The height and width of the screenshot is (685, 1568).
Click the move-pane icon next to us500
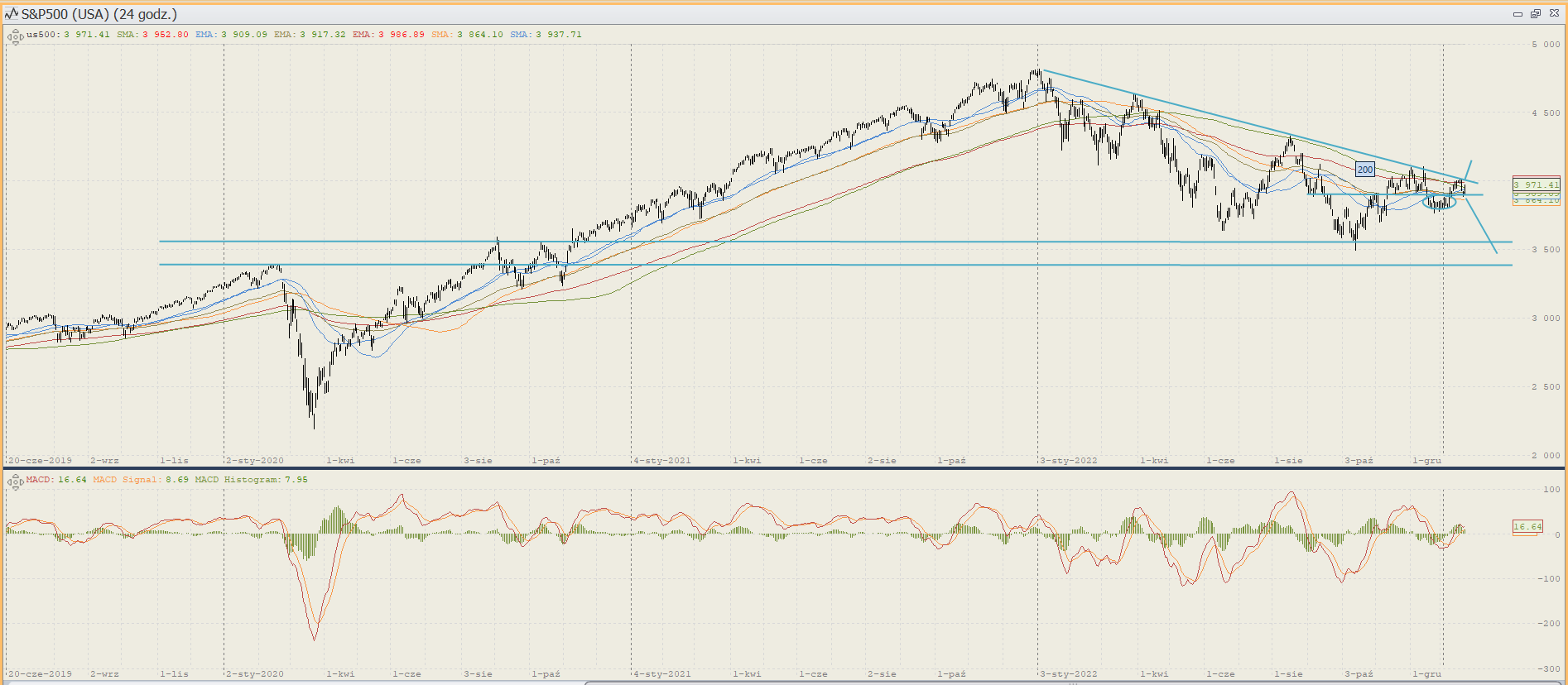pyautogui.click(x=15, y=36)
